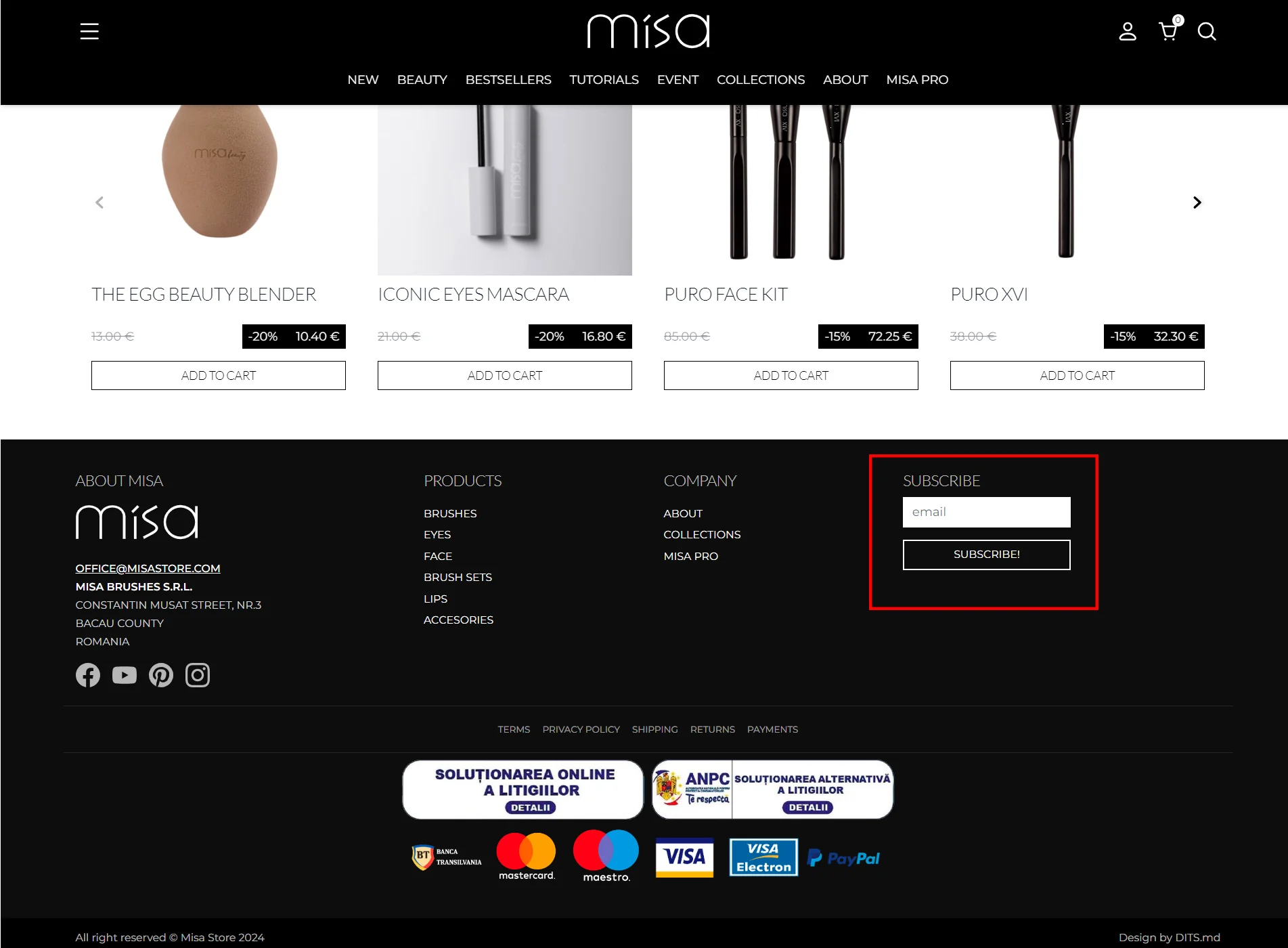Click the blue VISA payment logo
The height and width of the screenshot is (948, 1288).
[685, 857]
